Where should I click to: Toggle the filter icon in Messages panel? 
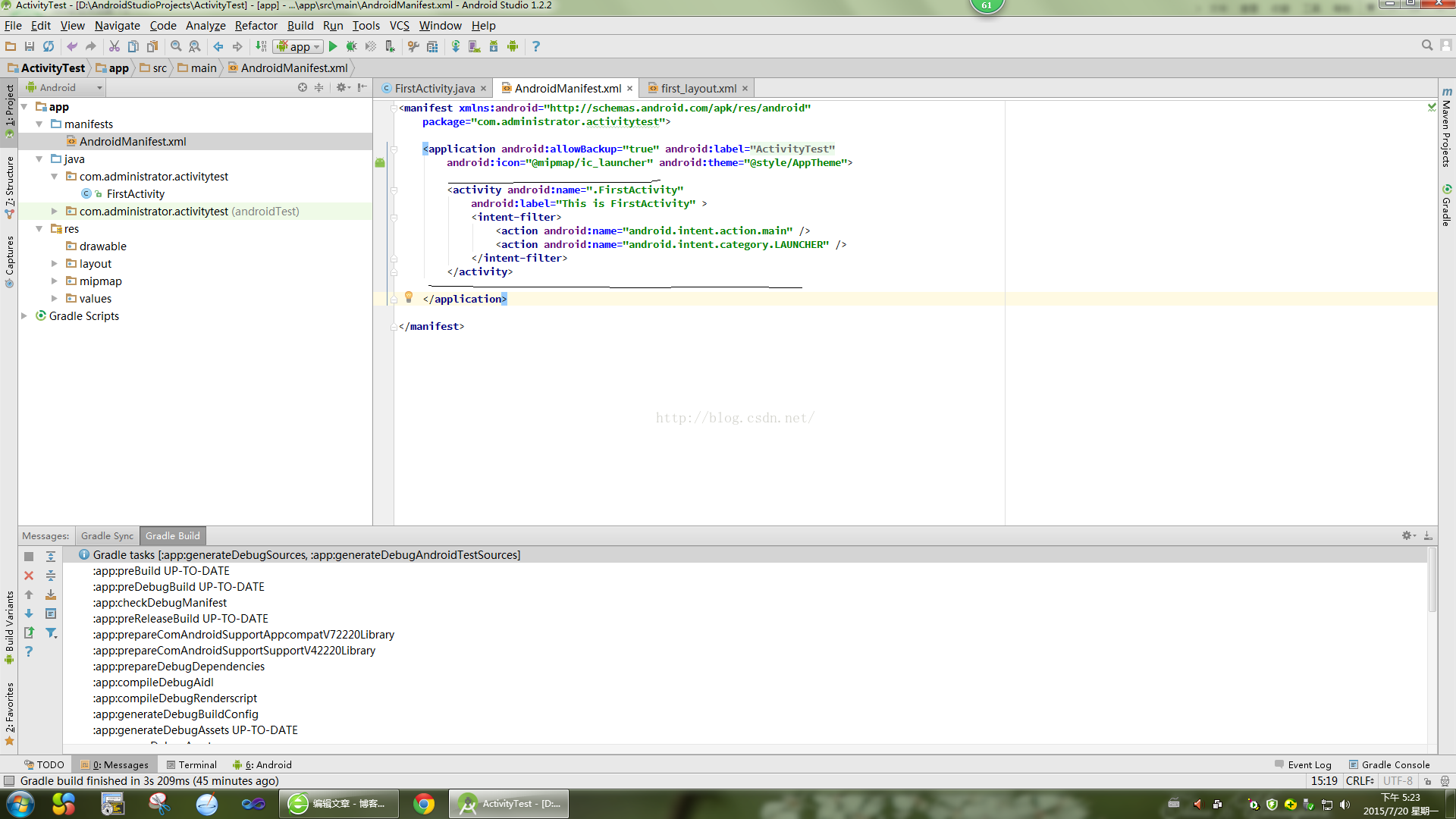51,632
